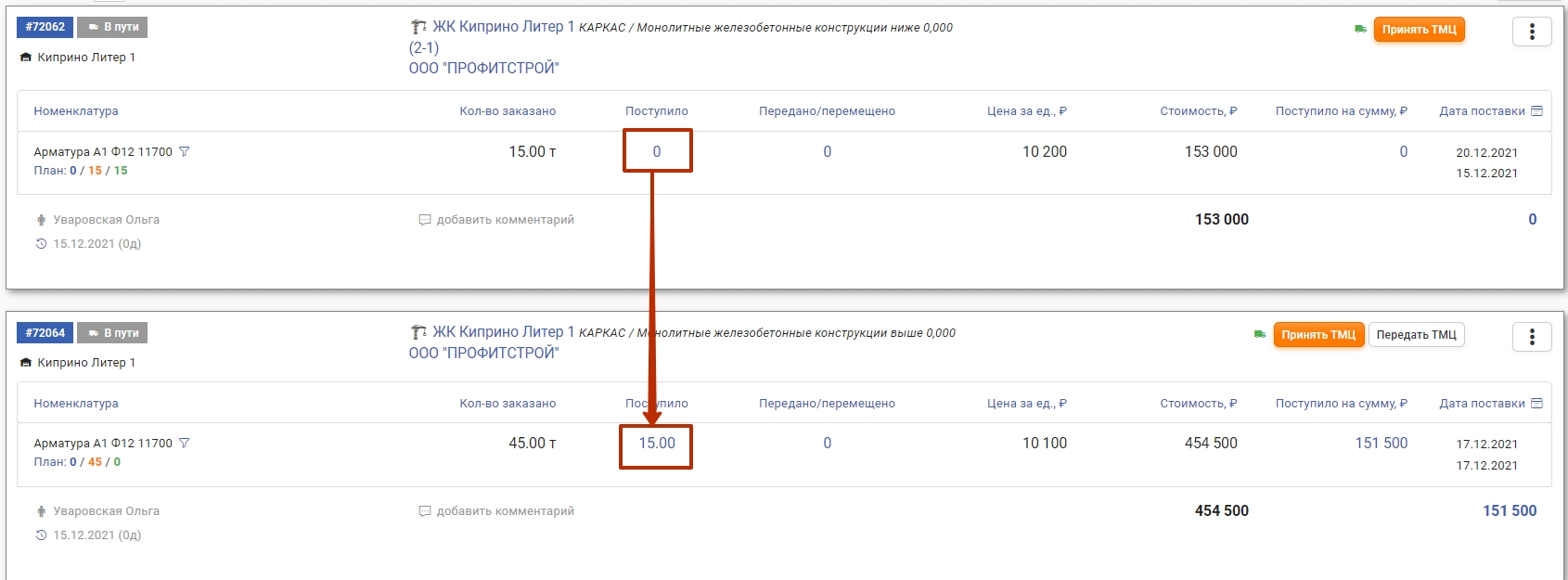Screen dimensions: 1568x580
Task: Open three-dot menu for order #72062
Action: [x=1531, y=32]
